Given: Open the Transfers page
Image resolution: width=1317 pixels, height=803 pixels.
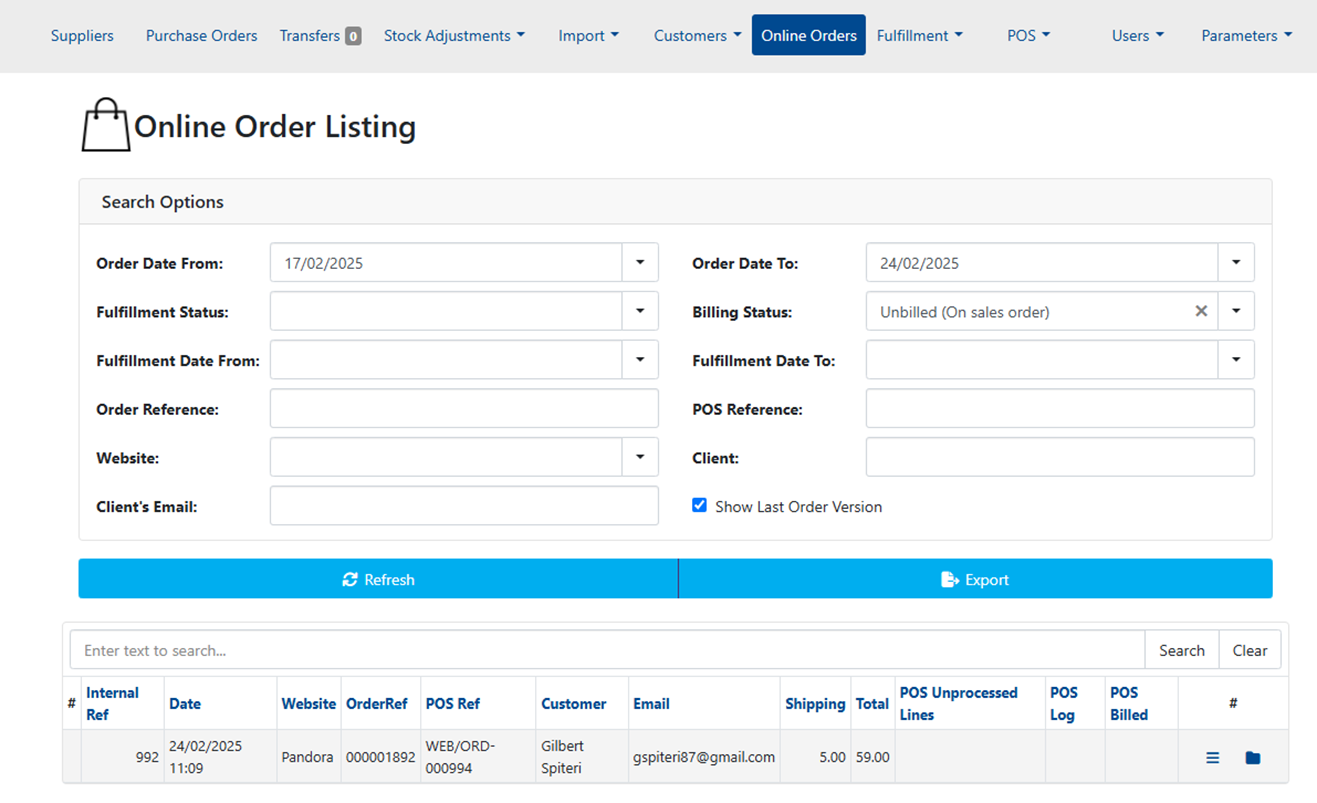Looking at the screenshot, I should (320, 35).
